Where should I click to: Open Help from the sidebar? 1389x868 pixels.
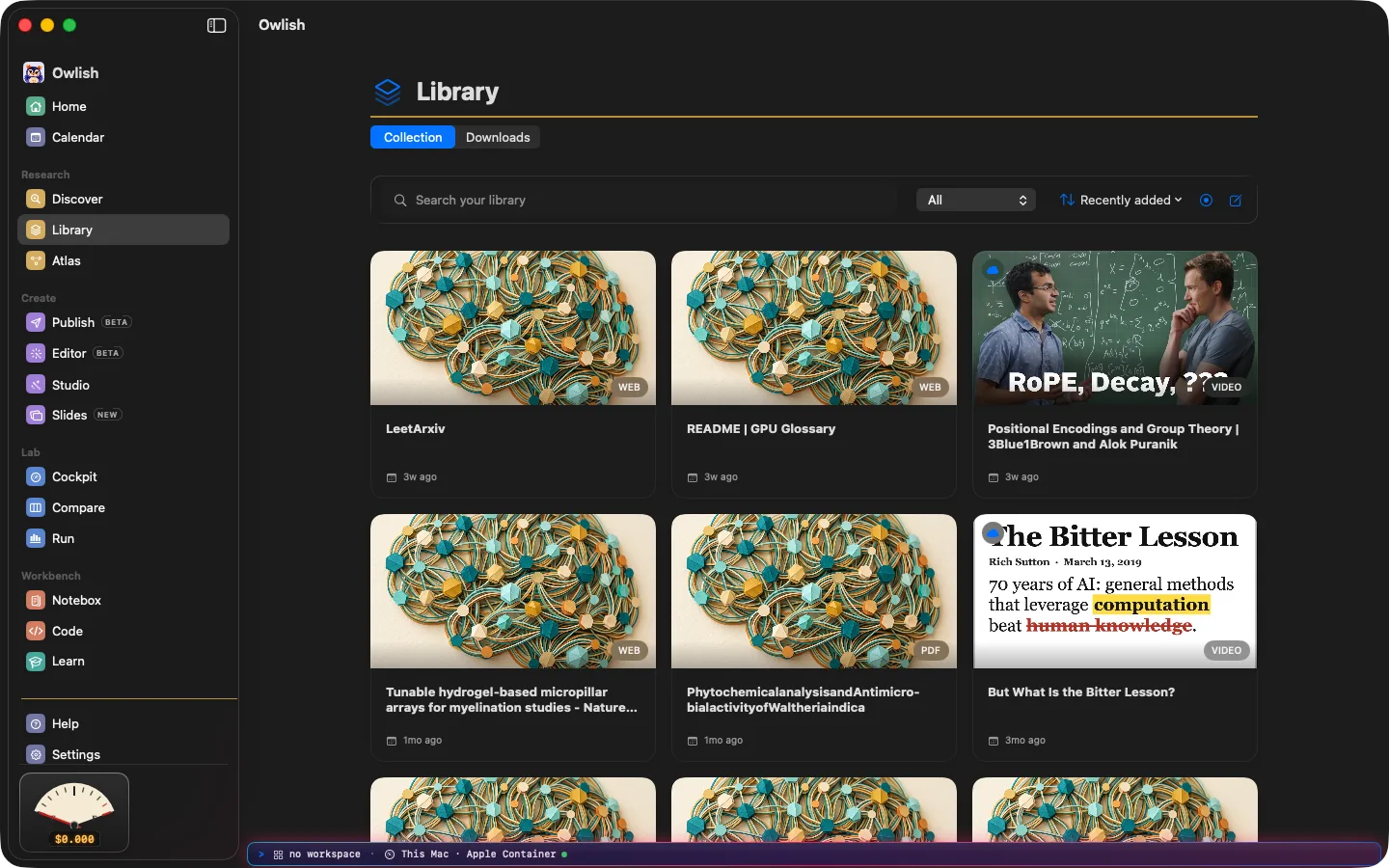click(x=123, y=723)
